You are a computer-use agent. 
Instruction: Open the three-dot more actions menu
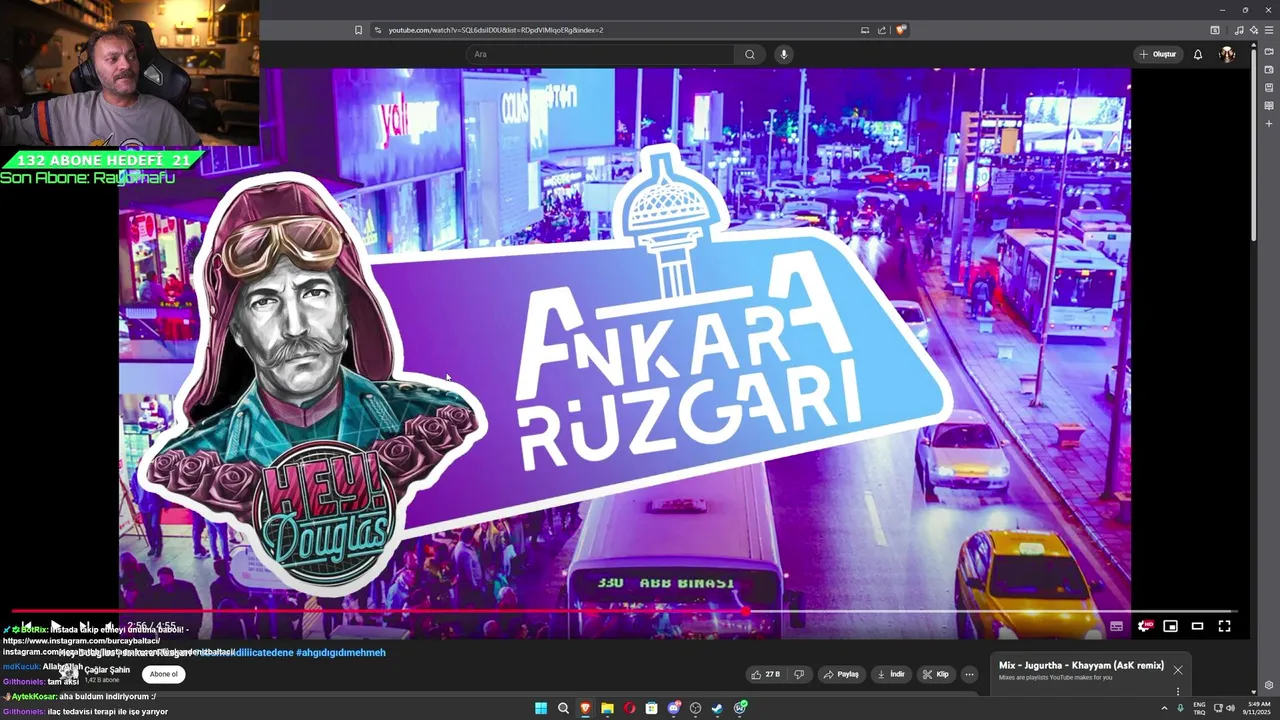(x=969, y=674)
